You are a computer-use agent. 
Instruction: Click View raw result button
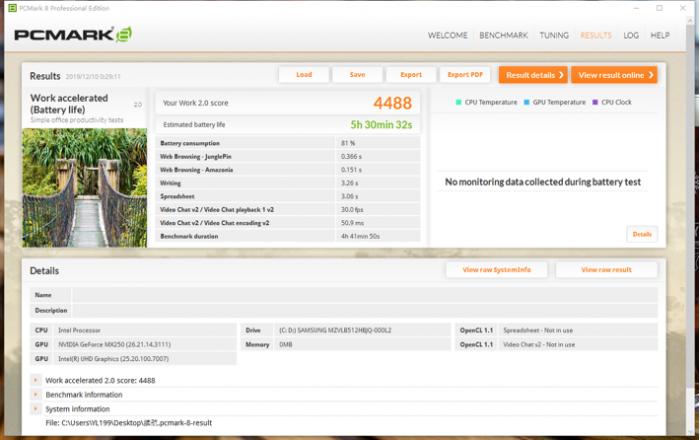pyautogui.click(x=606, y=270)
